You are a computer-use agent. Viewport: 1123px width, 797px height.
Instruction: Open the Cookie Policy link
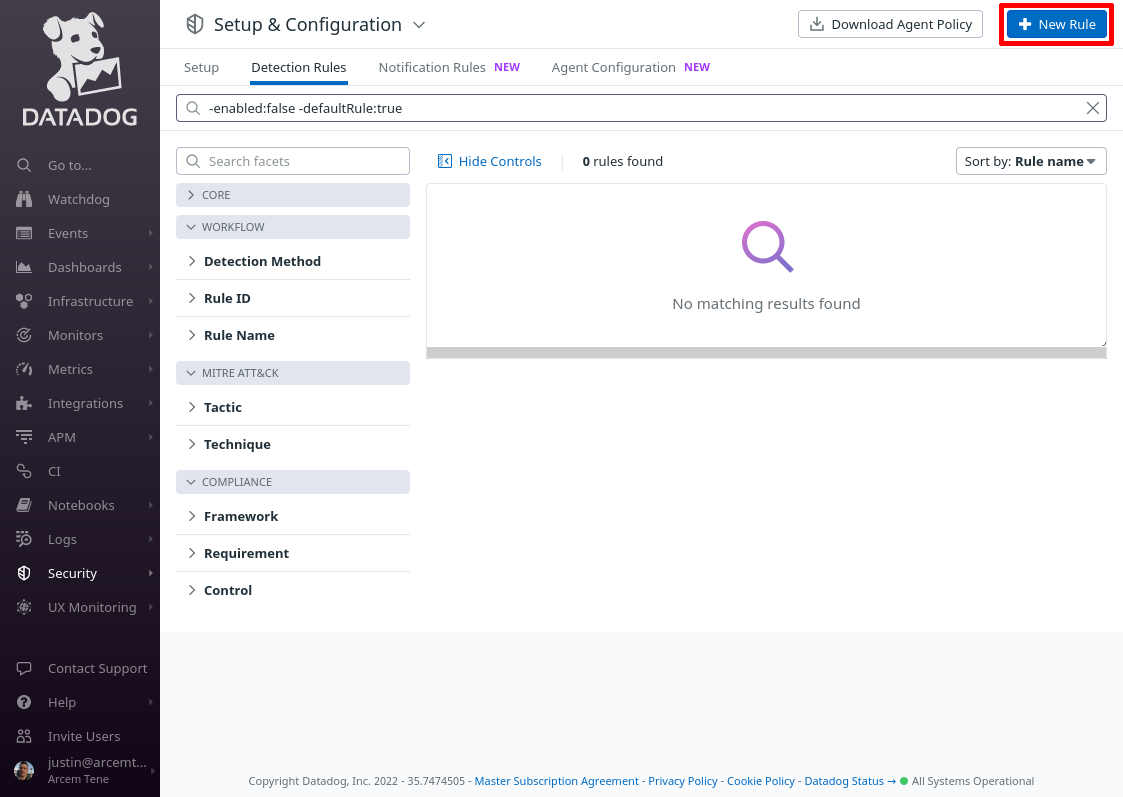click(761, 781)
